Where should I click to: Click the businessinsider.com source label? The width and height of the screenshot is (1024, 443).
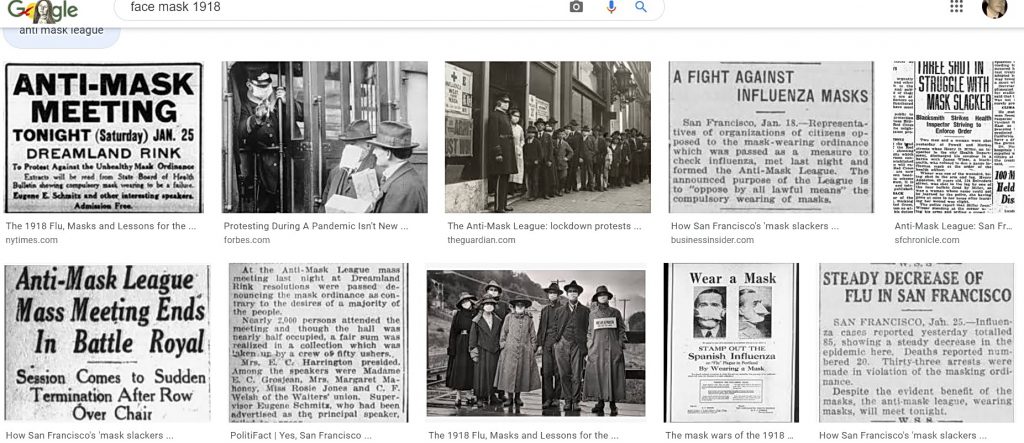pyautogui.click(x=712, y=240)
